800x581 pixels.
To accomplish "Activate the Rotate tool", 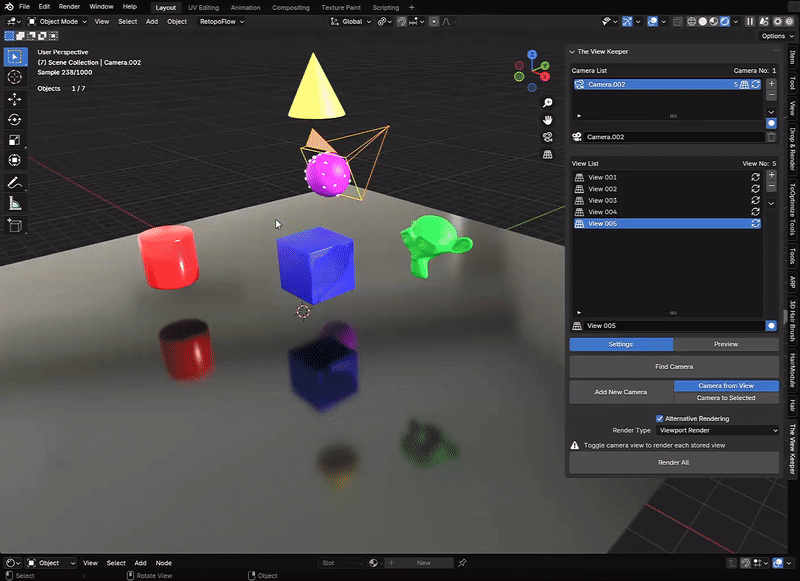I will click(x=15, y=119).
